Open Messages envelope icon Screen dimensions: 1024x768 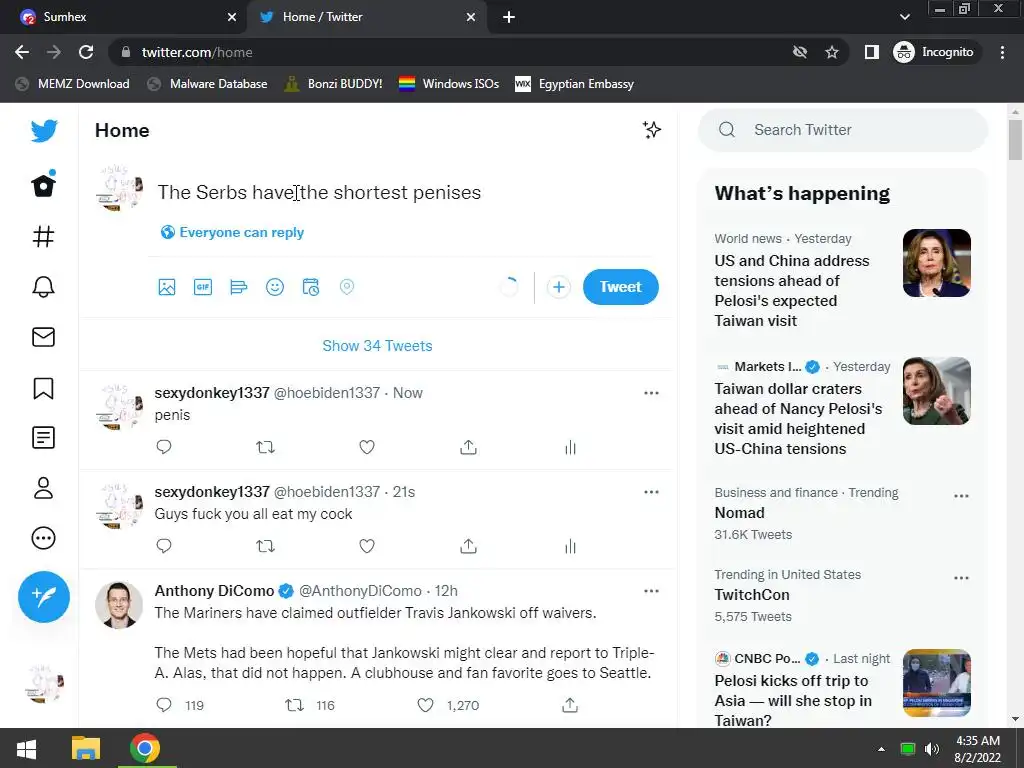tap(44, 337)
